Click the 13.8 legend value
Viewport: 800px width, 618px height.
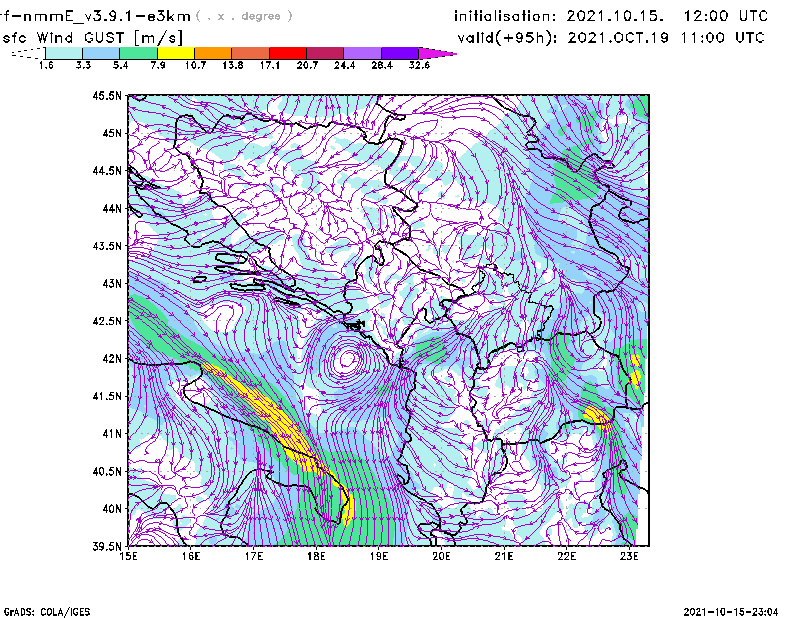(233, 65)
